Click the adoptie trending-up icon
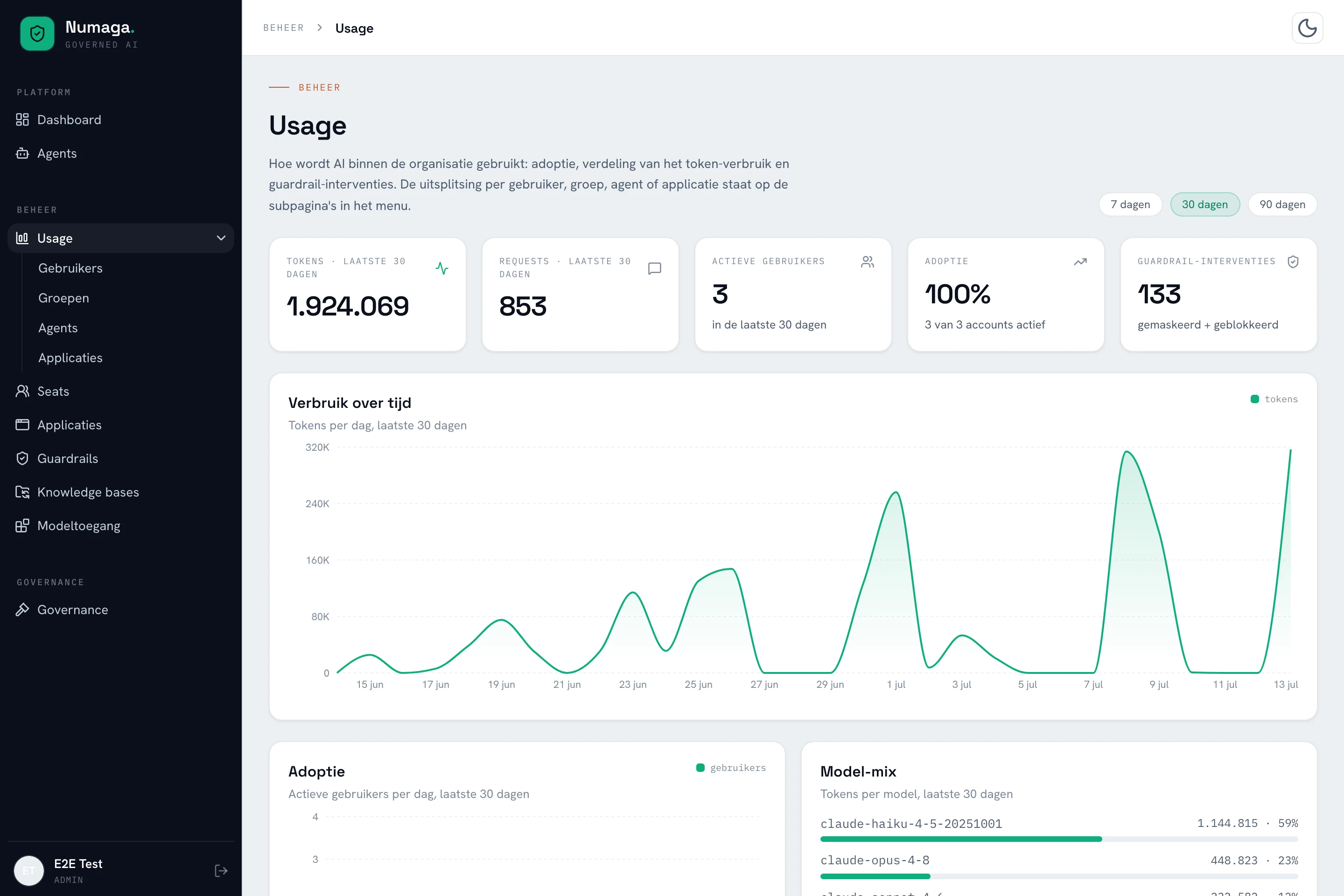This screenshot has height=896, width=1344. [x=1080, y=262]
